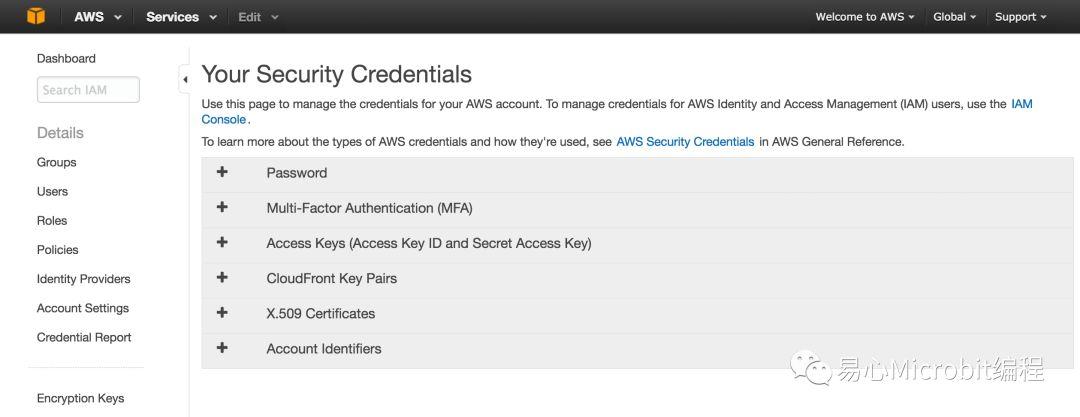This screenshot has height=417, width=1080.
Task: Expand Multi-Factor Authentication (MFA) plus icon
Action: tap(222, 207)
